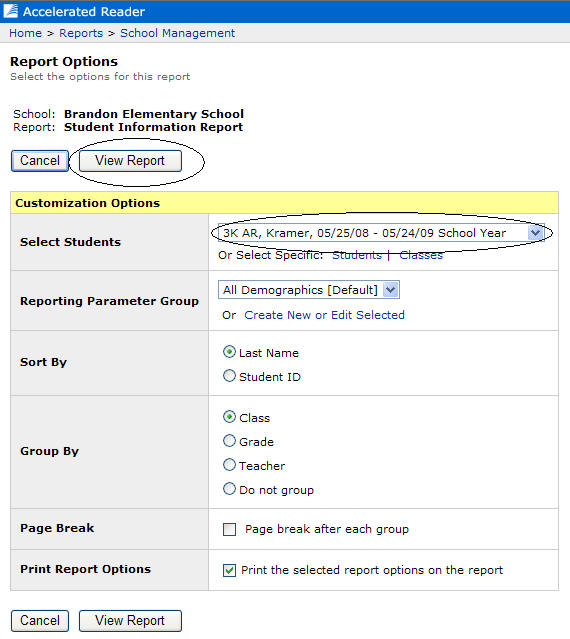Click the Print Report Options label

pyautogui.click(x=86, y=569)
